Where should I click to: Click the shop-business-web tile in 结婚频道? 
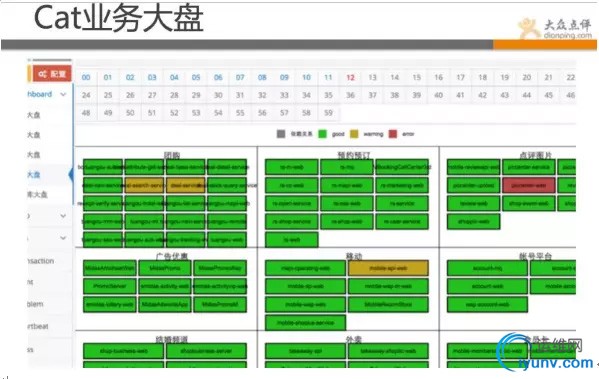click(x=123, y=351)
